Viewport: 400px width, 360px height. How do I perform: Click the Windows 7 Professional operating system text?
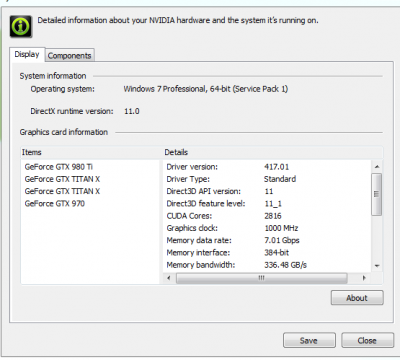click(x=206, y=89)
